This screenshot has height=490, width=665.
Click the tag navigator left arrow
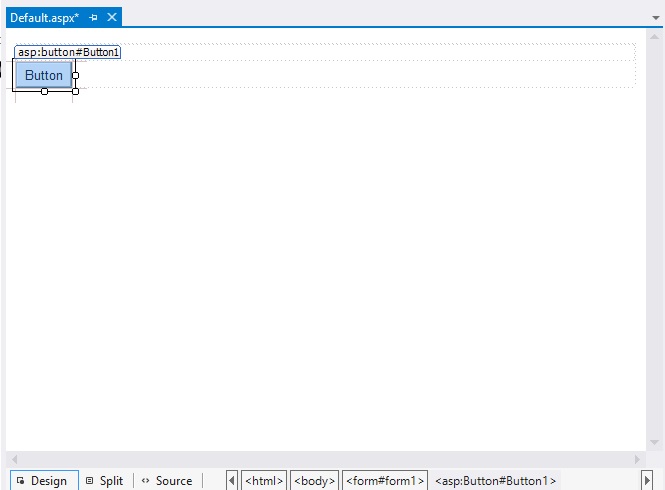click(232, 481)
